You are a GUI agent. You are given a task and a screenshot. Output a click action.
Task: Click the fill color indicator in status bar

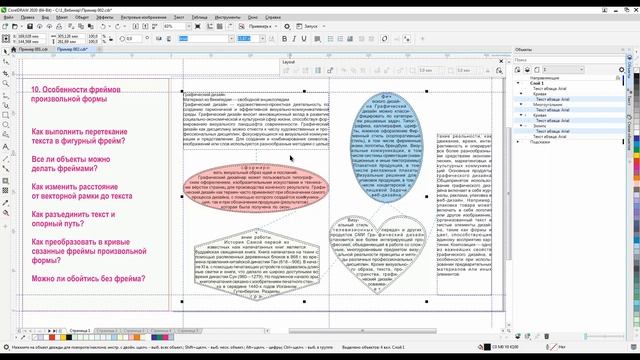pos(487,347)
